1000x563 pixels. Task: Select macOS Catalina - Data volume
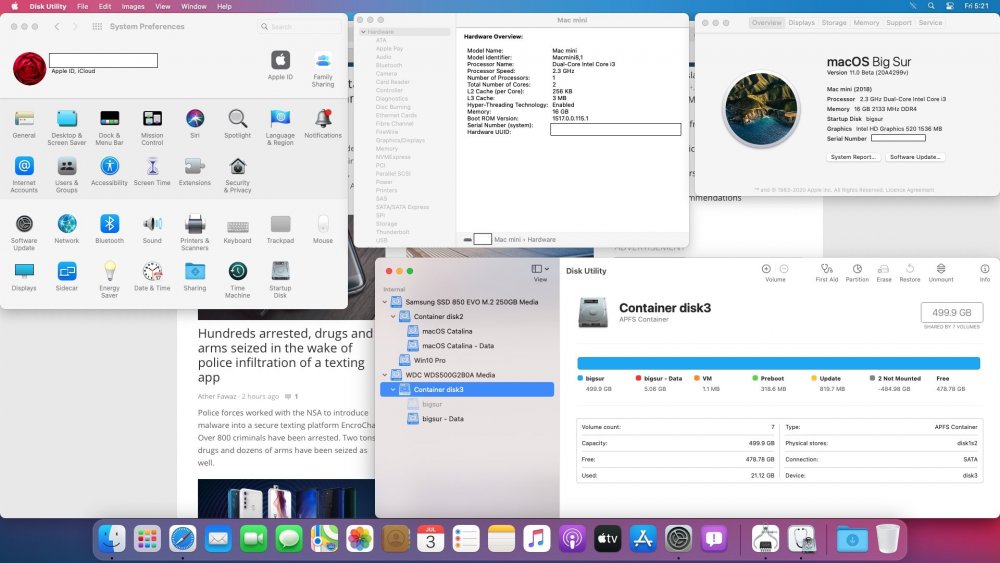pyautogui.click(x=458, y=346)
